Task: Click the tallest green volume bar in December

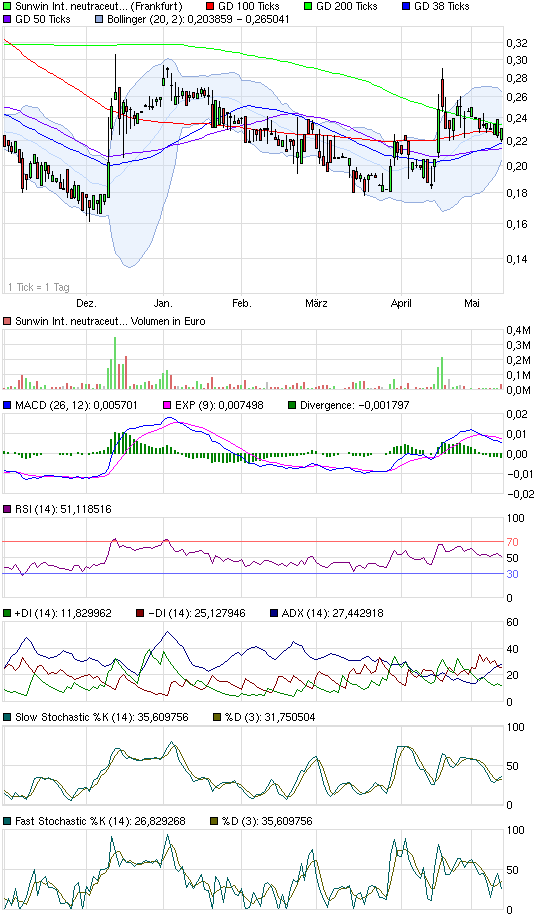Action: tap(115, 363)
